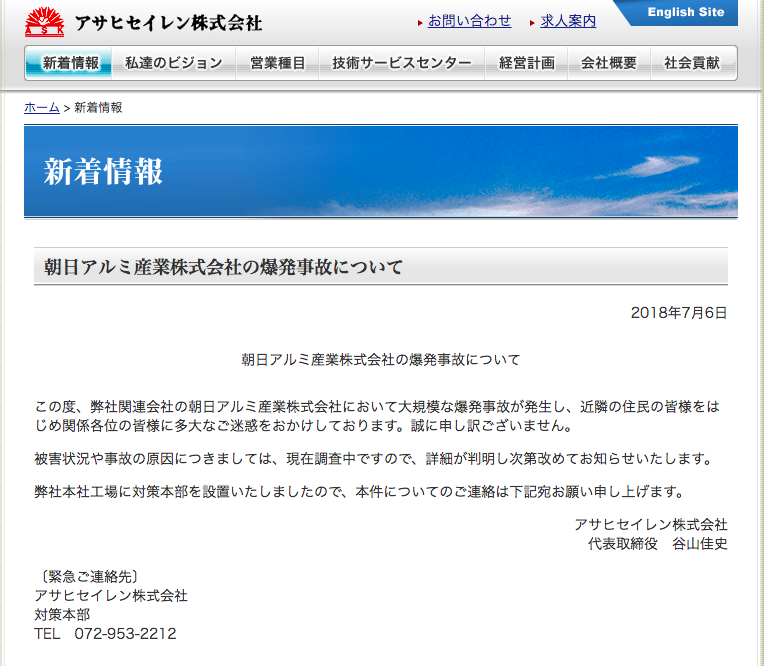Screen dimensions: 764x666
Task: Click the 新着情報 breadcrumb text
Action: [x=98, y=108]
